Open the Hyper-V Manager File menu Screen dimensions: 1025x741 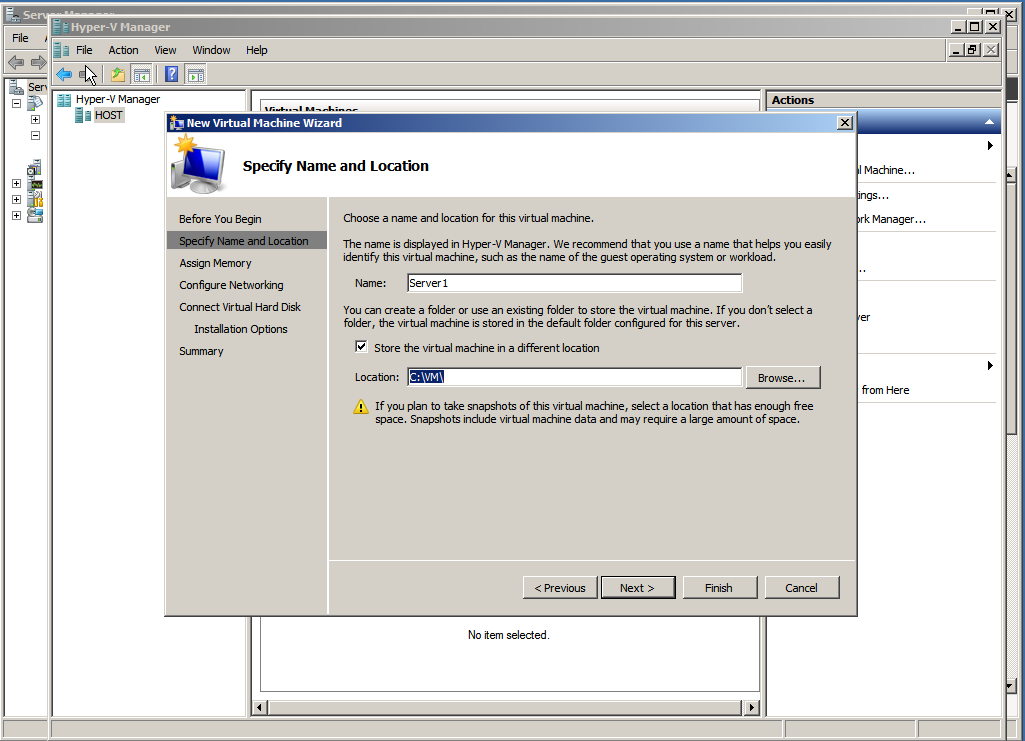click(84, 50)
